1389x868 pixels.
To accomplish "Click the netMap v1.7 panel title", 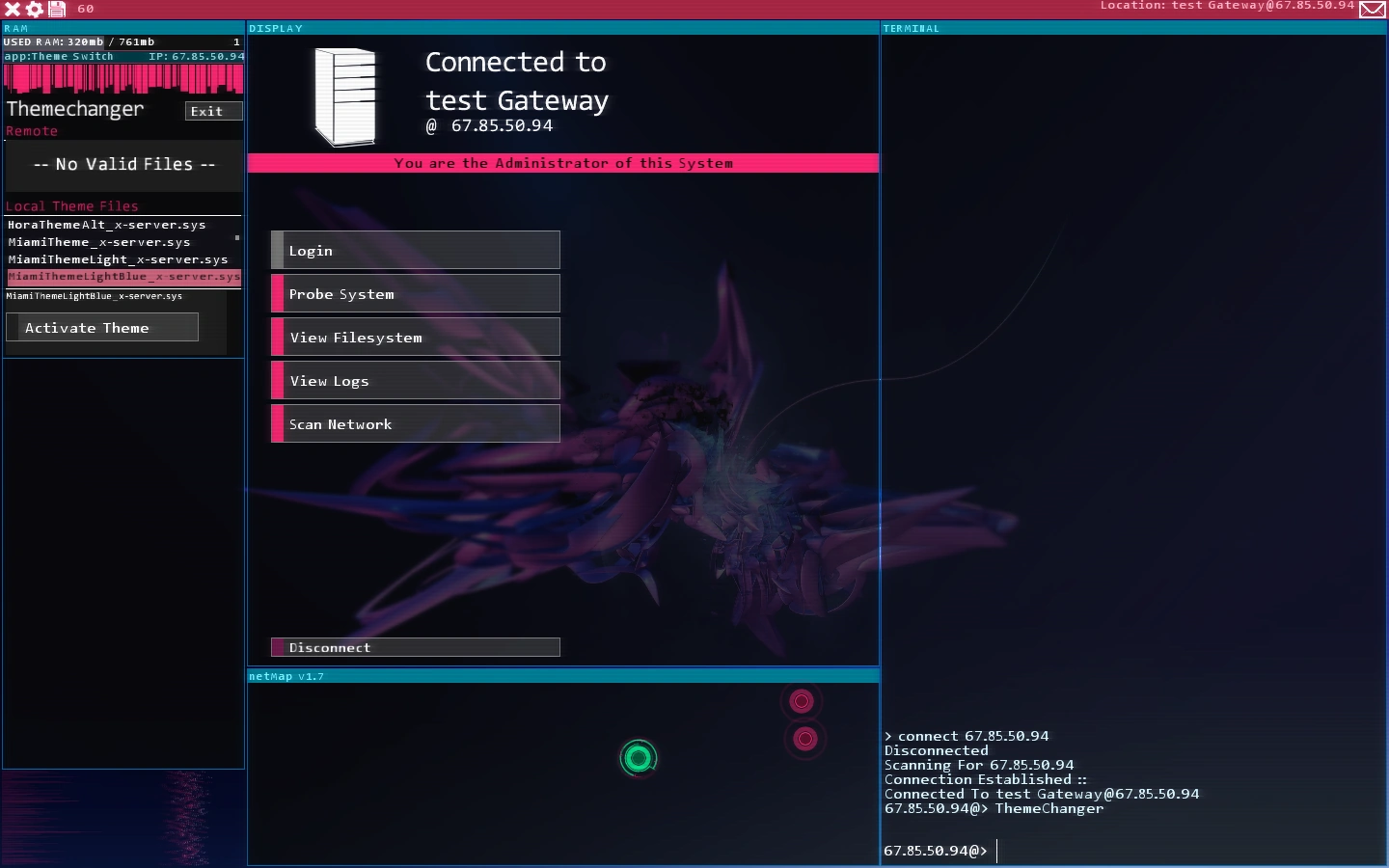I will pos(286,676).
